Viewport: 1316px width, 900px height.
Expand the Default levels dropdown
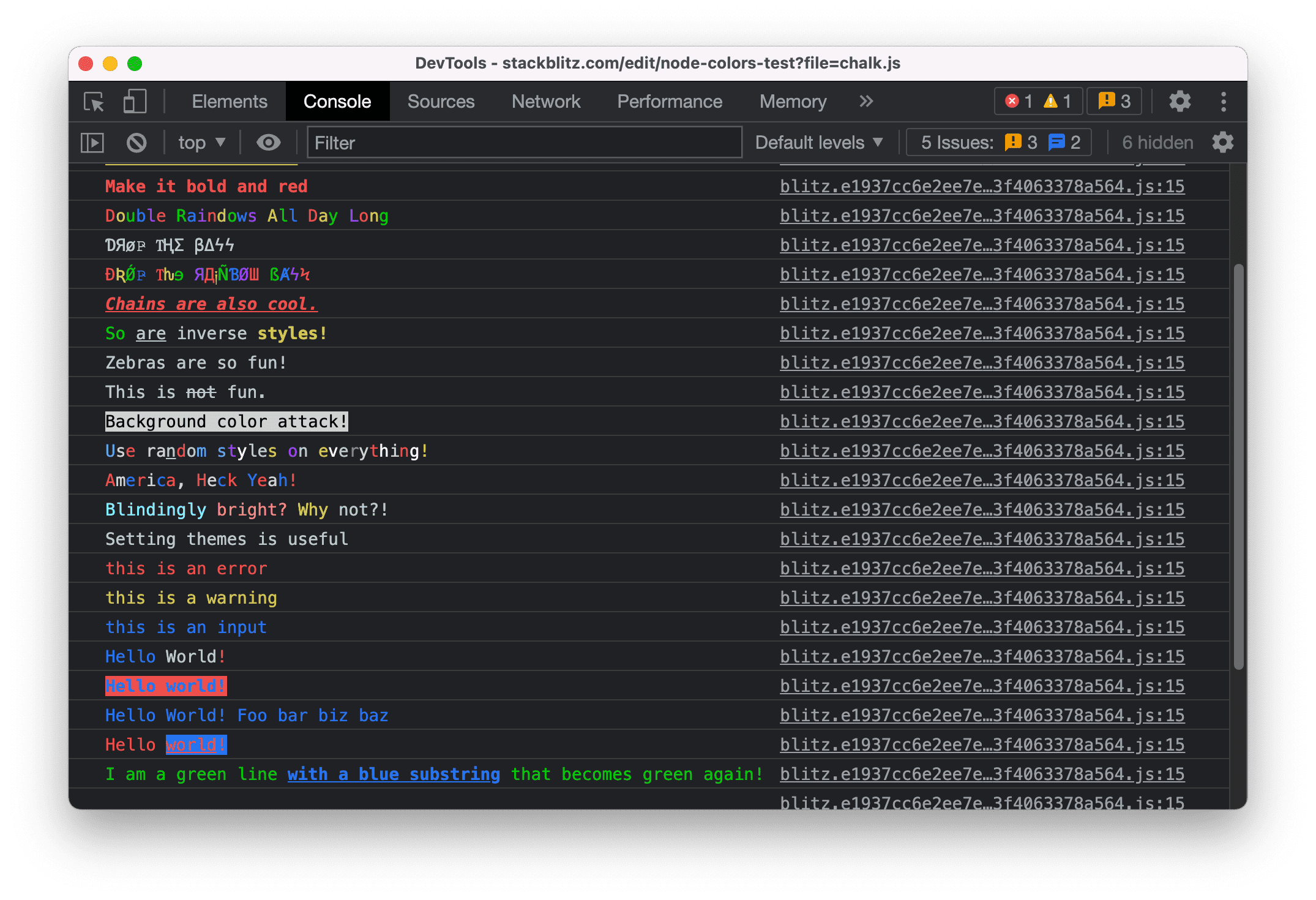819,141
